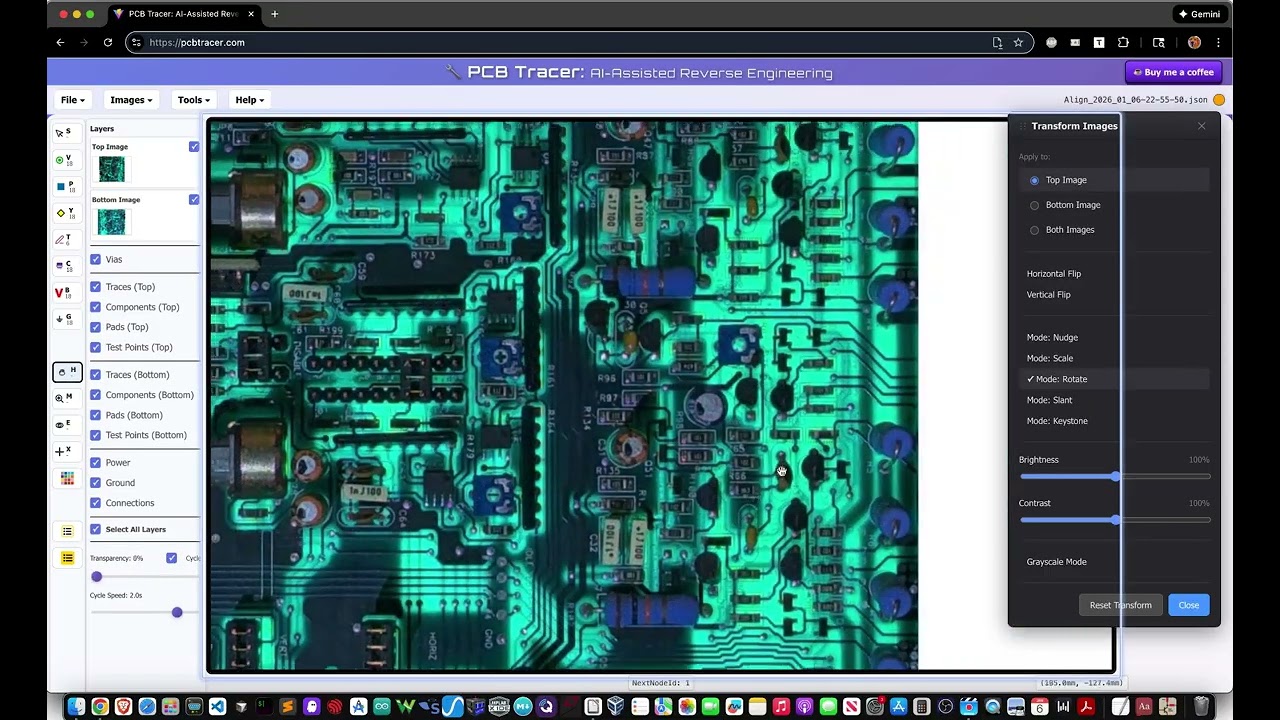The height and width of the screenshot is (720, 1280).
Task: Click the orange status indicator beside file name
Action: point(1219,100)
